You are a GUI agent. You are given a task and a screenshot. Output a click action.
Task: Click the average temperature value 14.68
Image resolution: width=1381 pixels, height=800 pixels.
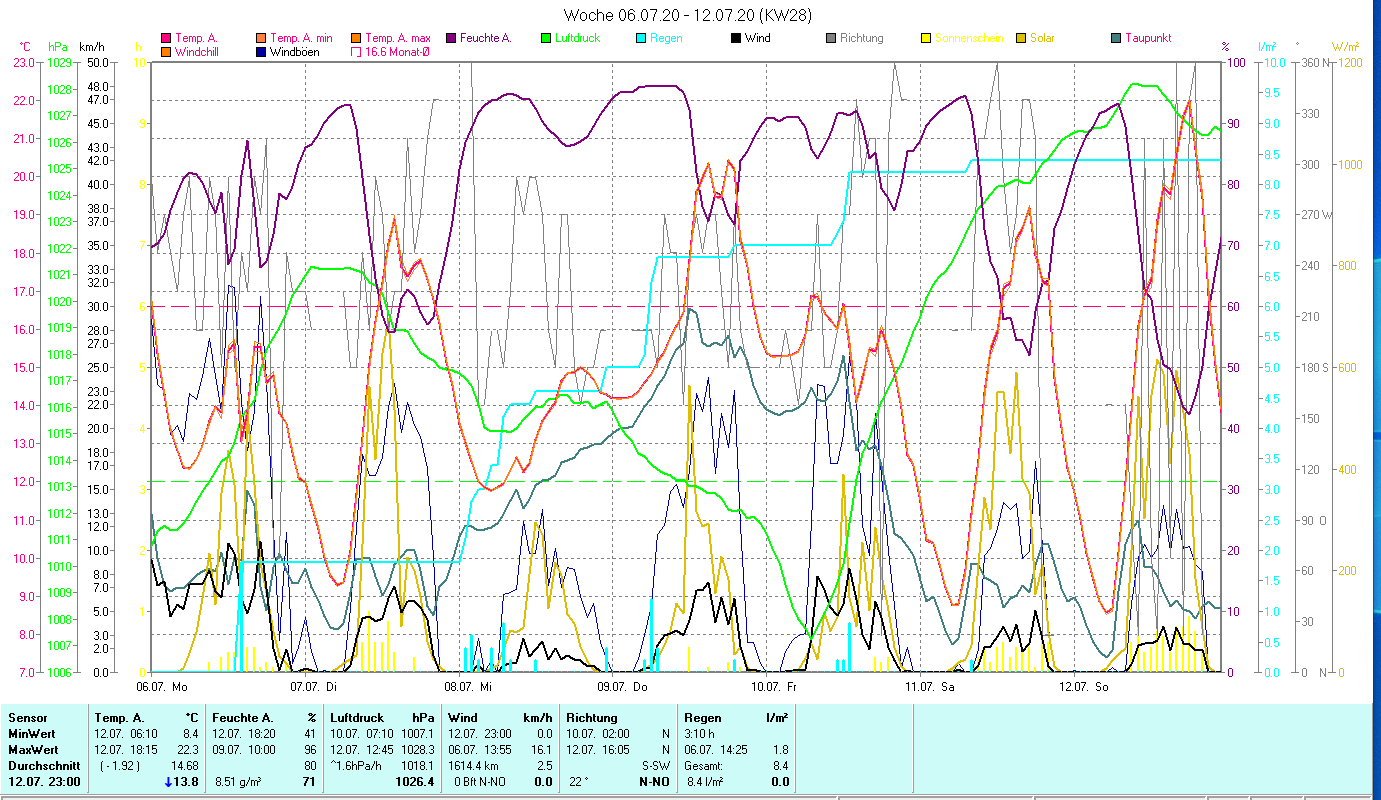pos(186,766)
